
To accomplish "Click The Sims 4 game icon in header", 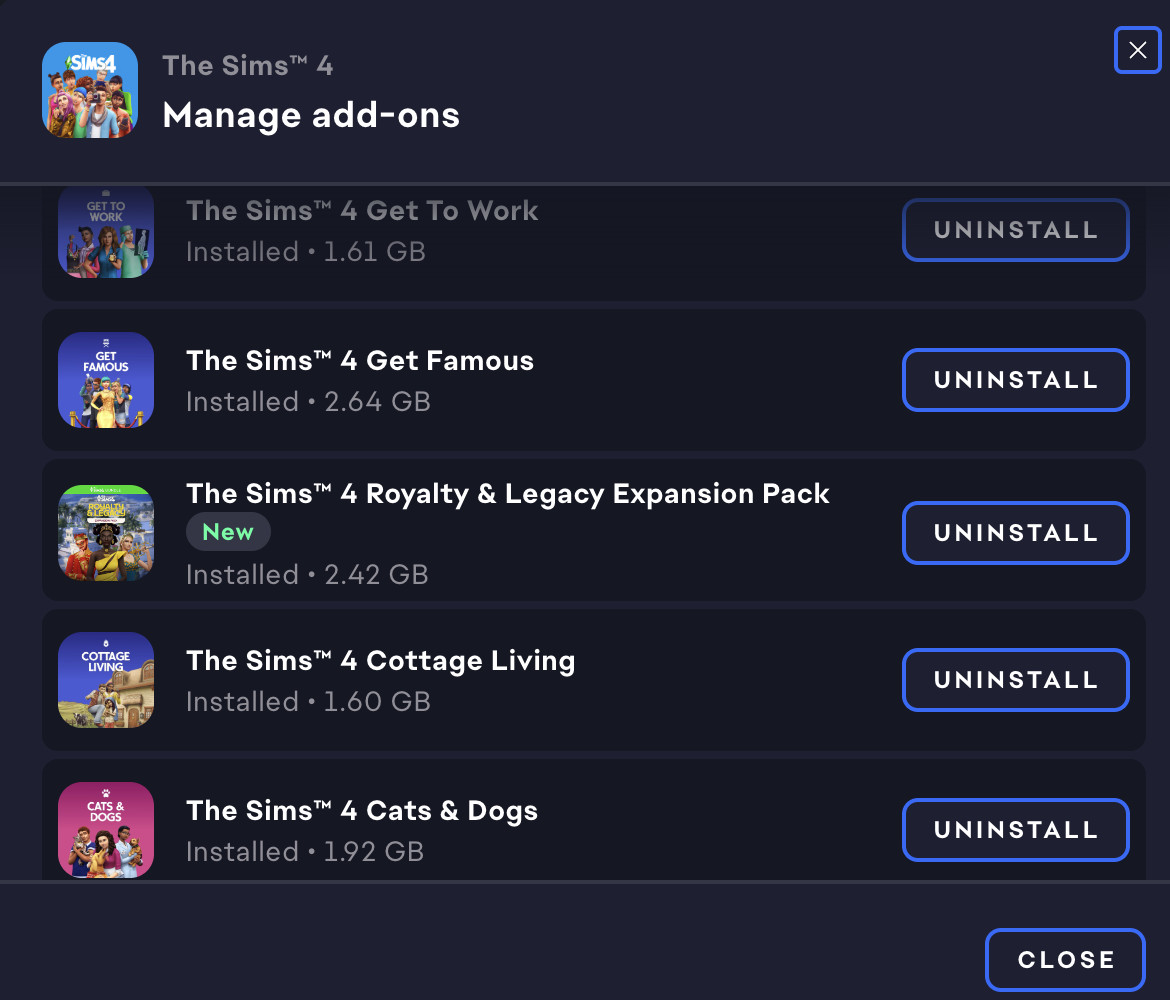I will (x=90, y=90).
